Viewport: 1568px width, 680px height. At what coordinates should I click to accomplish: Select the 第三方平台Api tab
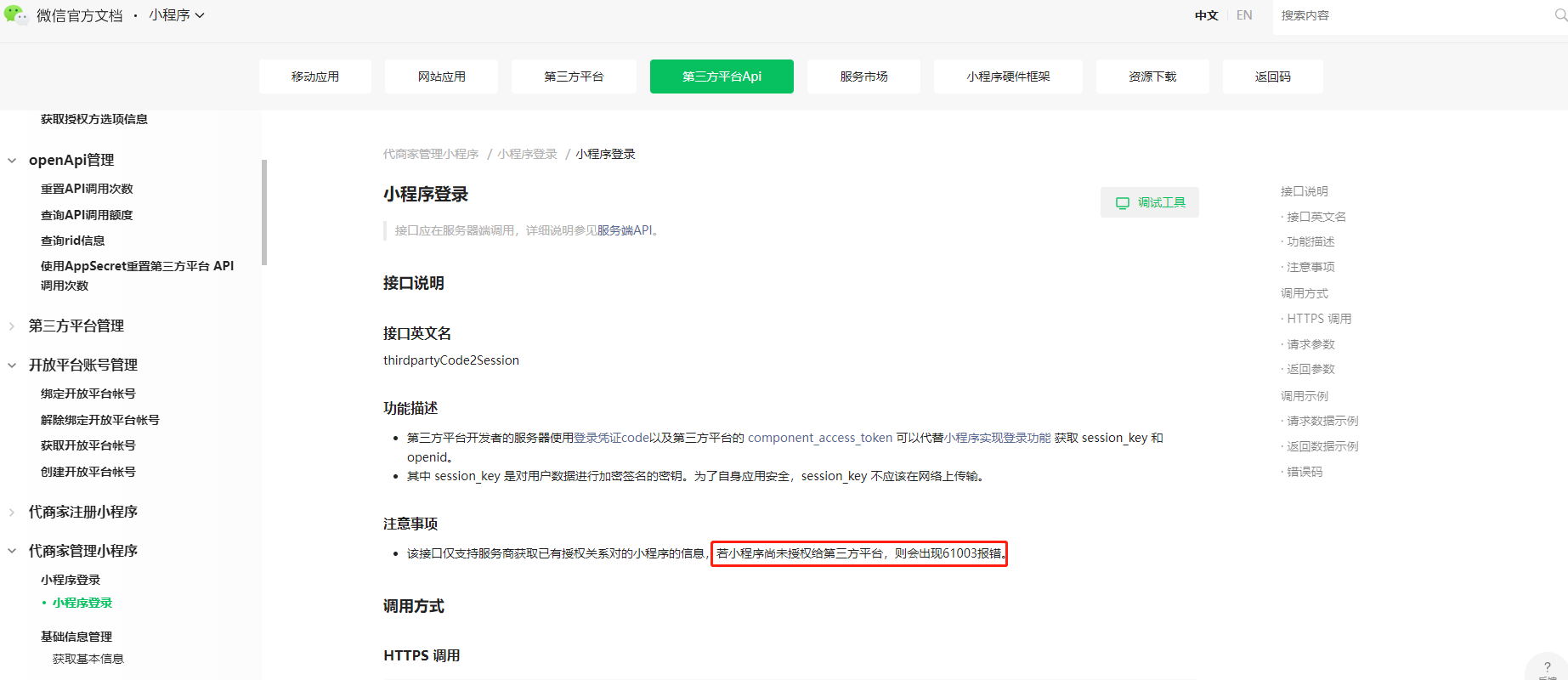[x=722, y=76]
